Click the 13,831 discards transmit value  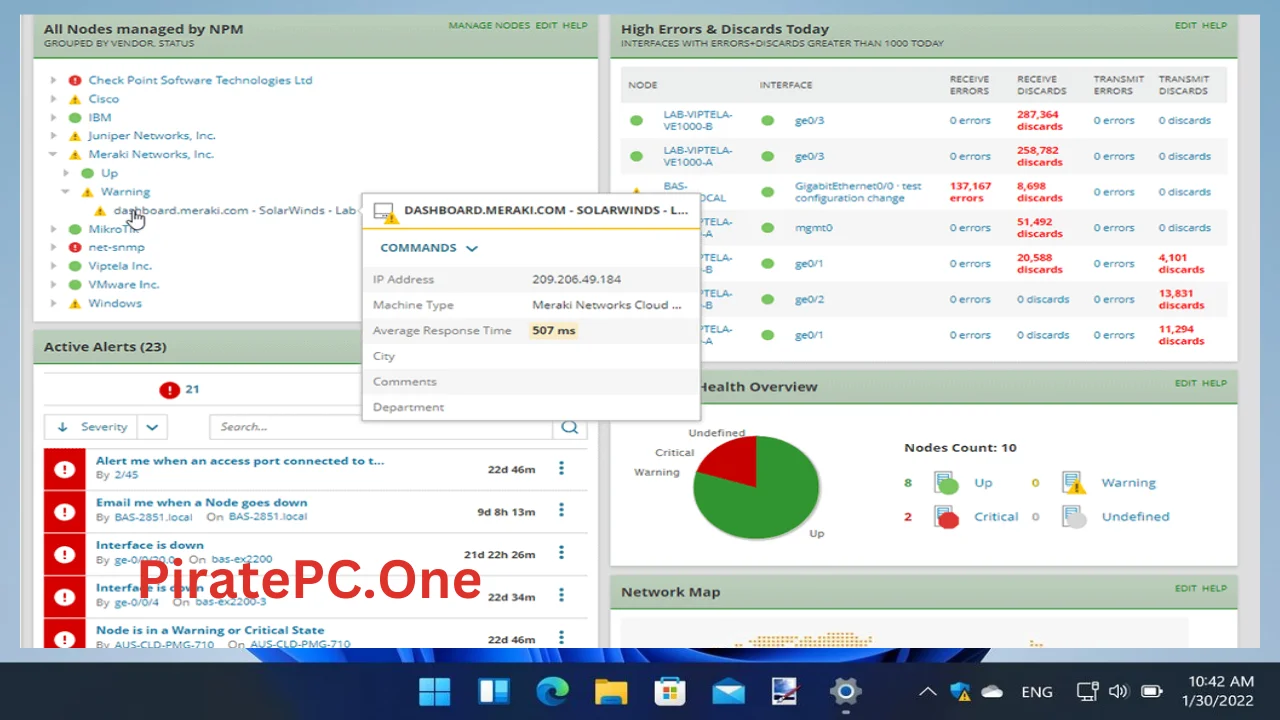1181,299
